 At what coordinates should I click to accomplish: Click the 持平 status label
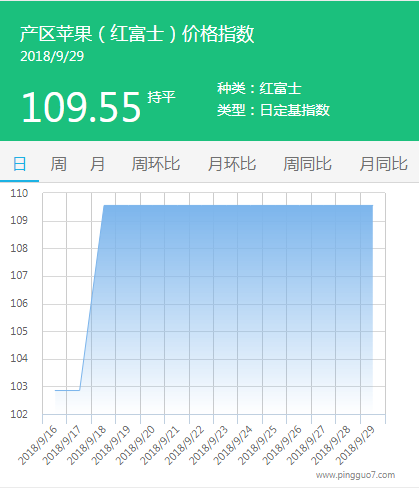click(x=161, y=97)
